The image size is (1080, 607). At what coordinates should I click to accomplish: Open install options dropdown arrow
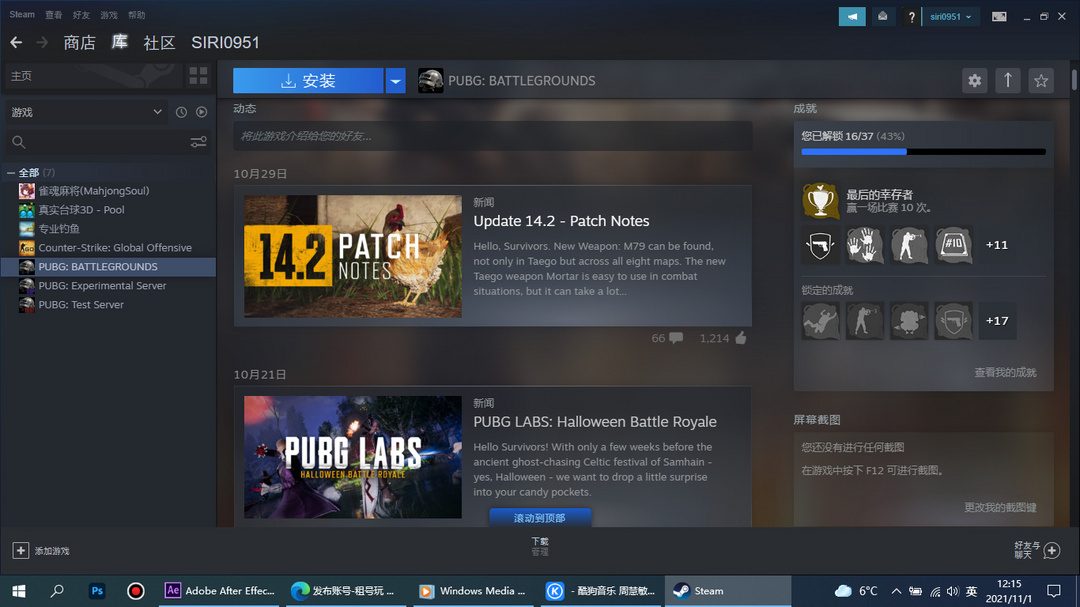click(395, 81)
